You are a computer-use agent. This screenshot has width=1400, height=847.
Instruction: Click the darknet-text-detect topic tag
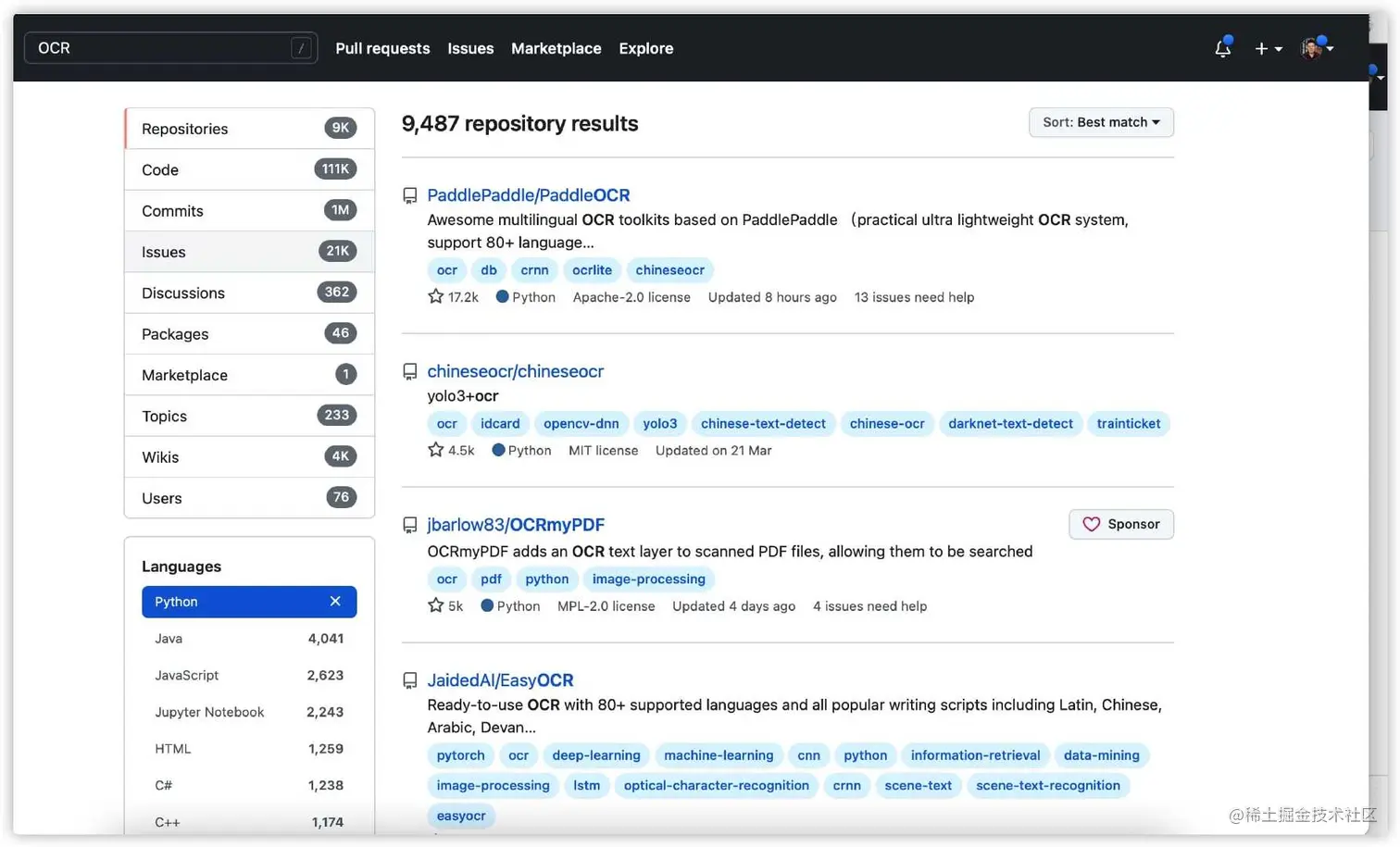tap(1010, 424)
